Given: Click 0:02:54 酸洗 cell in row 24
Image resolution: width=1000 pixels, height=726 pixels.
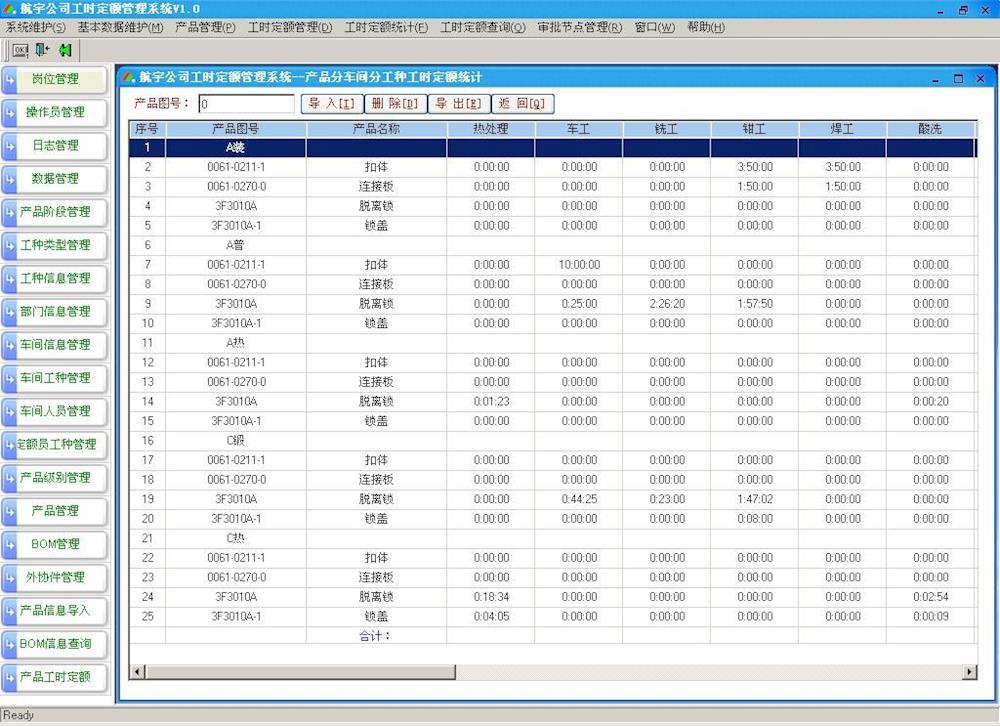Looking at the screenshot, I should coord(930,596).
